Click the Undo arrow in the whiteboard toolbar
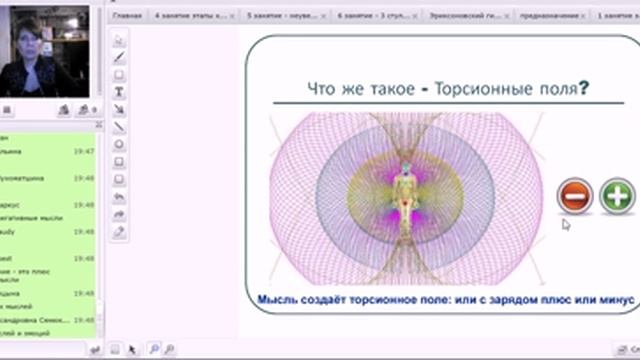 point(119,197)
